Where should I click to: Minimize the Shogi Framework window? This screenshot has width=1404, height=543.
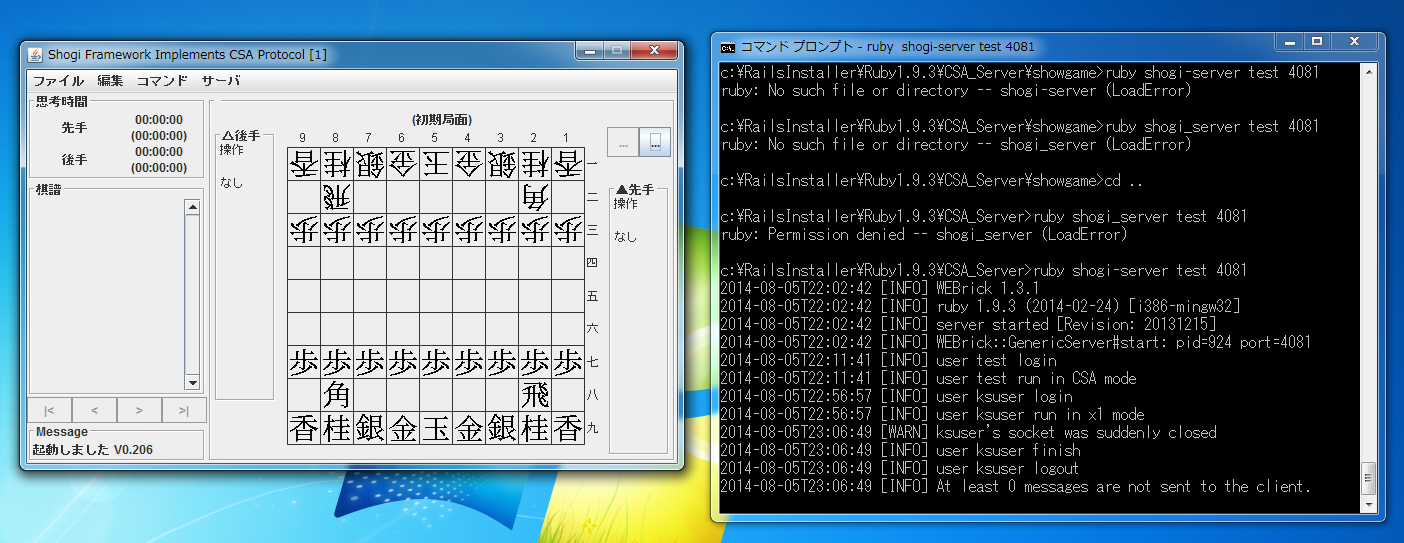tap(589, 50)
